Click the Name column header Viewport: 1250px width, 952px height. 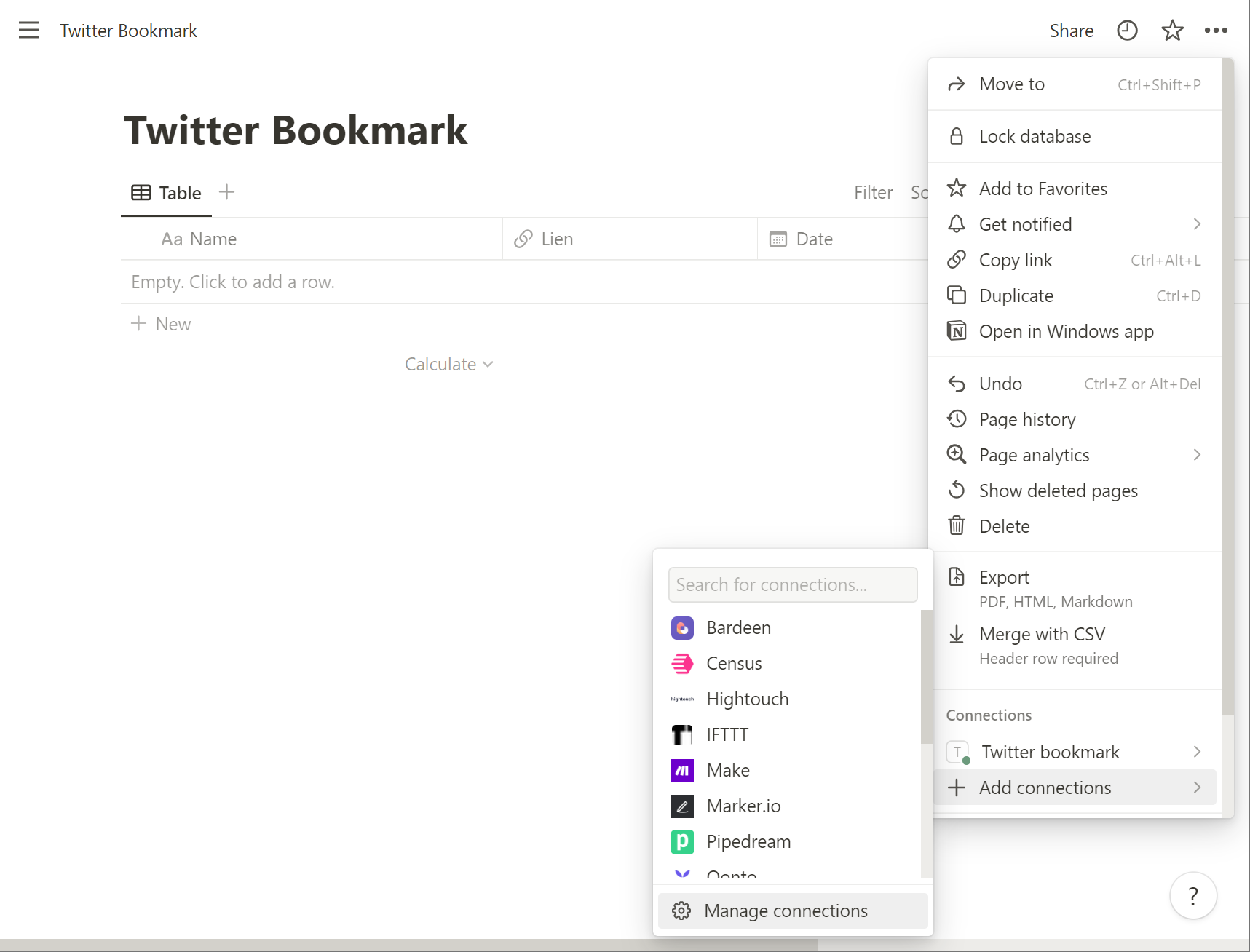[312, 239]
